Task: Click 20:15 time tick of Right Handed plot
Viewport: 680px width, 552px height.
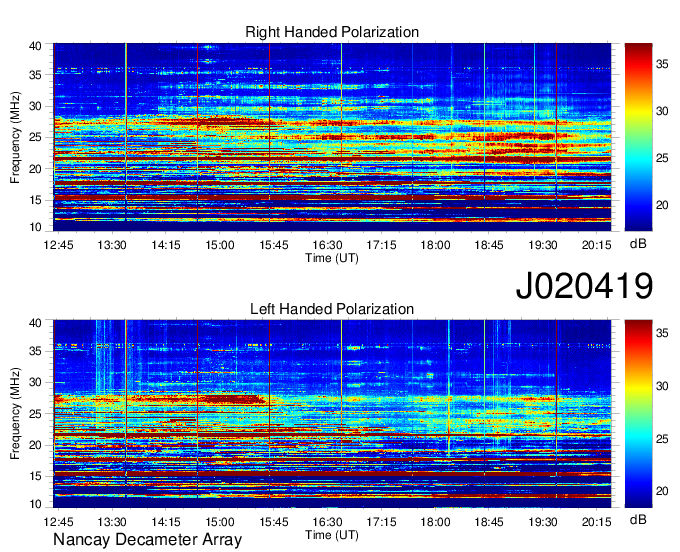Action: tap(597, 245)
